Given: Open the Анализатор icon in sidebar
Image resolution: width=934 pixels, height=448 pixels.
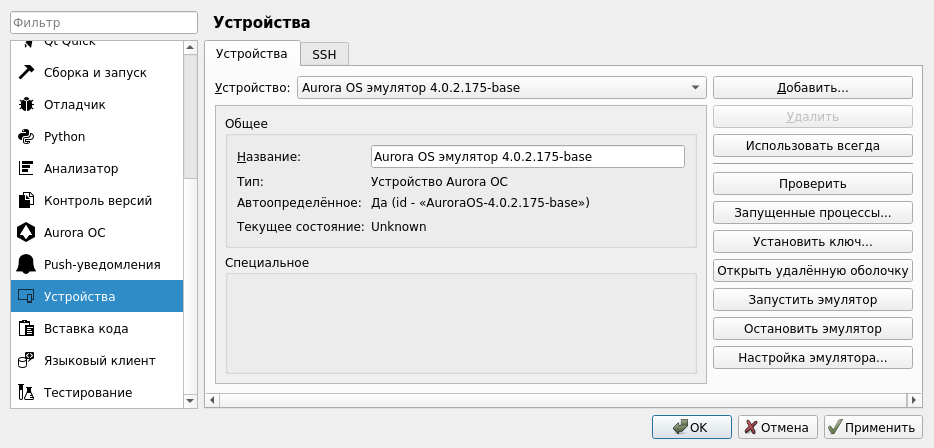Looking at the screenshot, I should pos(27,168).
